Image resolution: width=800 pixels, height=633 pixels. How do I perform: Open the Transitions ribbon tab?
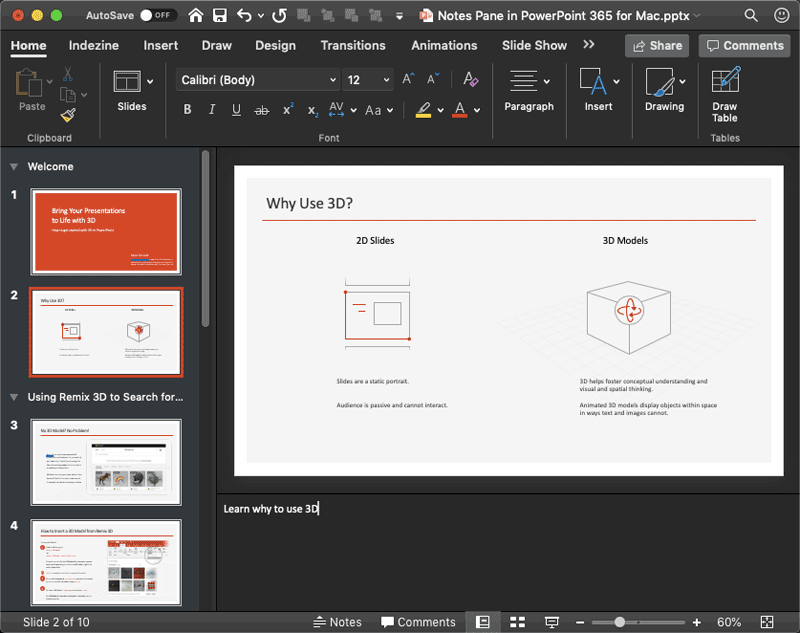353,45
